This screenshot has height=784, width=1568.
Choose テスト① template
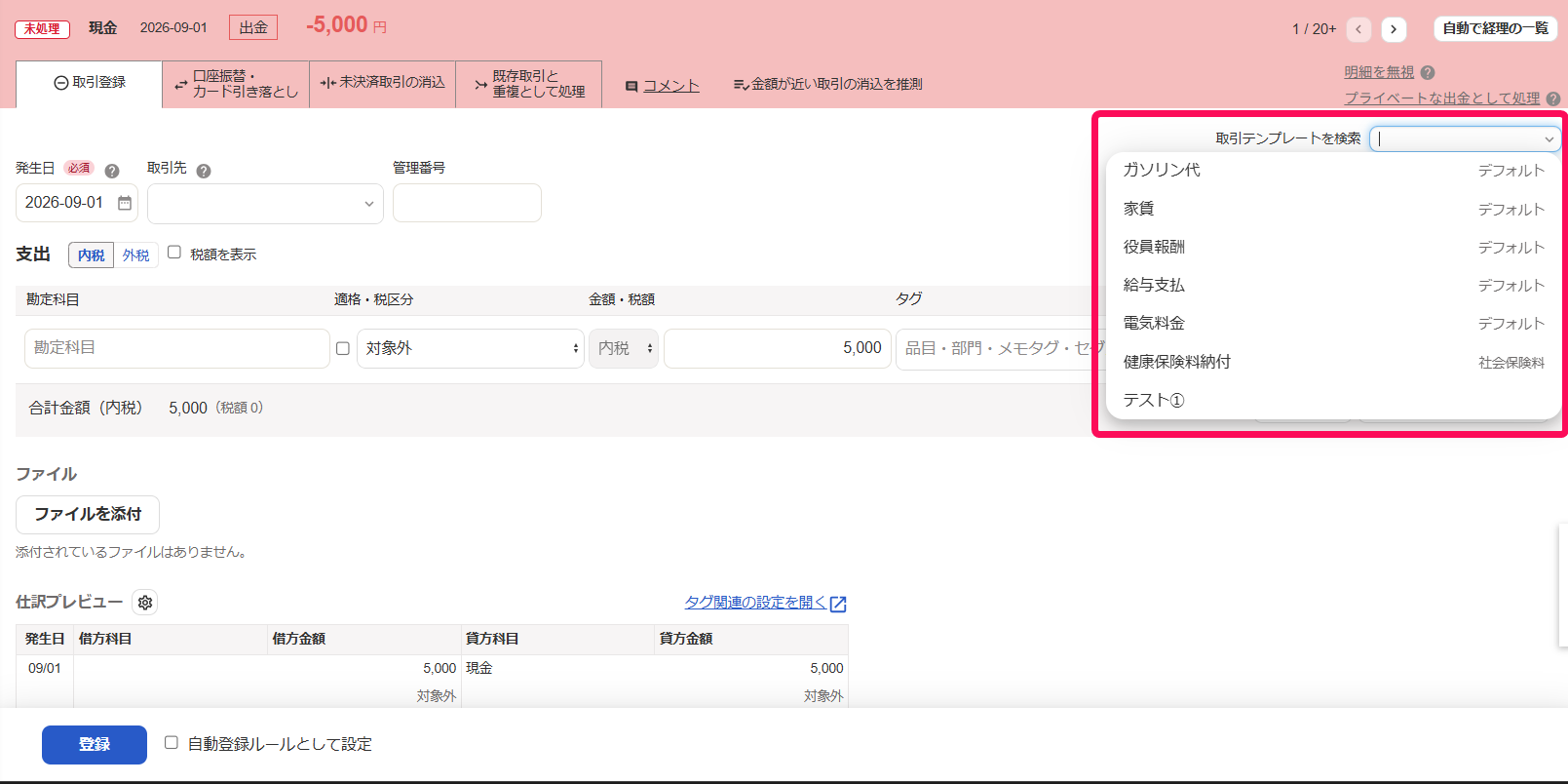(1333, 400)
